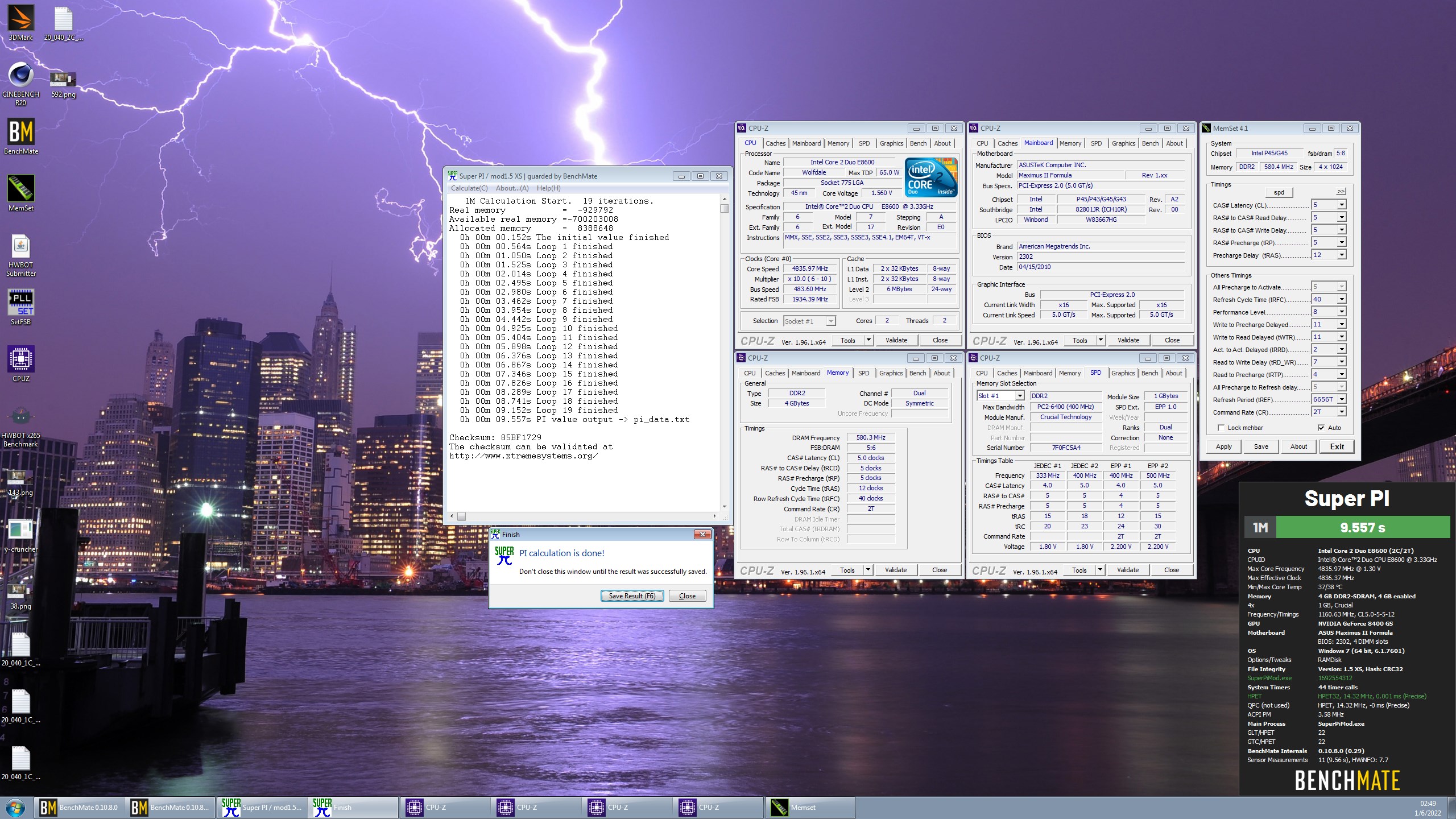Select the 20_040_2C desktop text file
1456x819 pixels.
click(x=63, y=23)
